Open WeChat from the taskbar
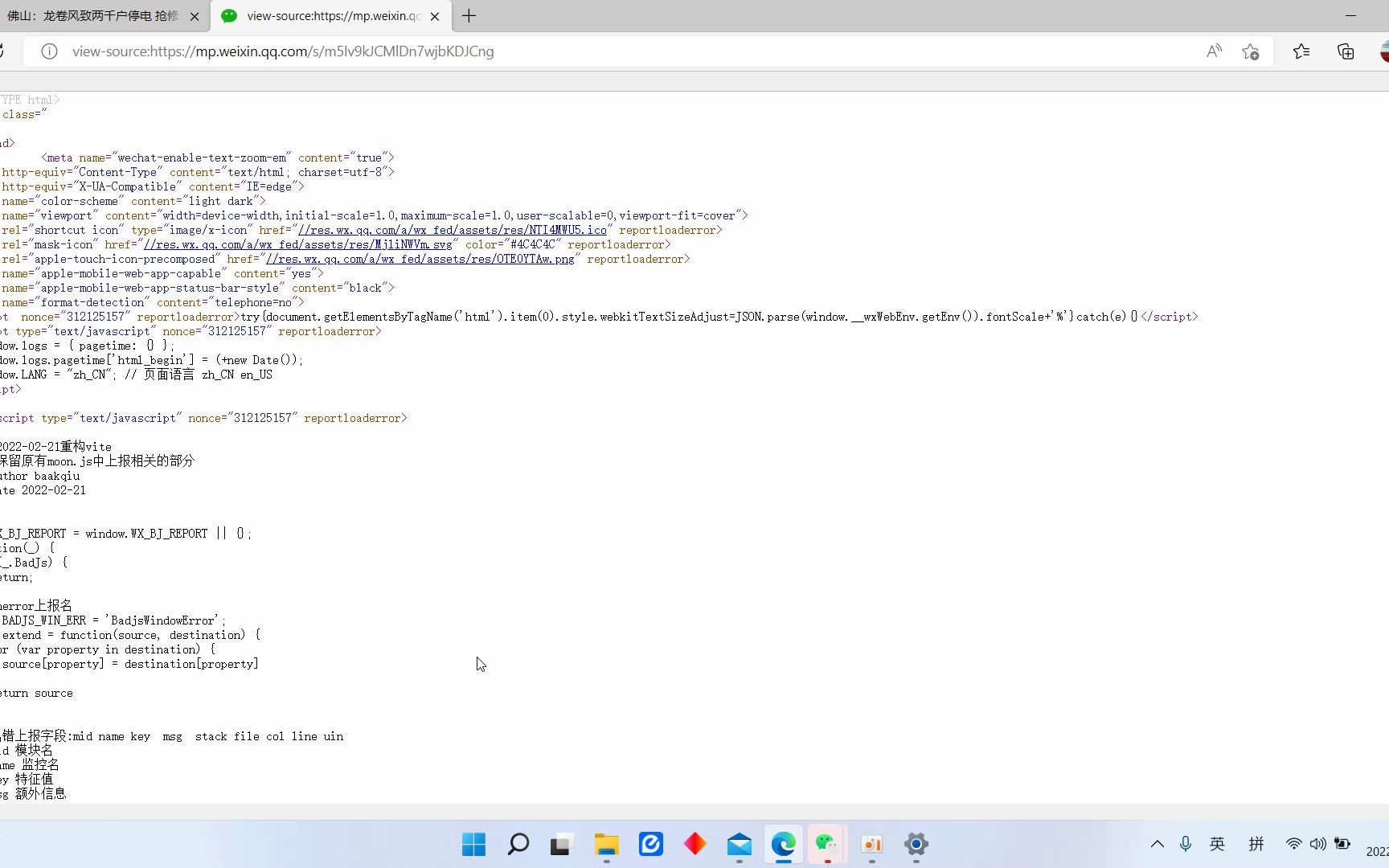Screen dimensions: 1389x868 click(827, 845)
